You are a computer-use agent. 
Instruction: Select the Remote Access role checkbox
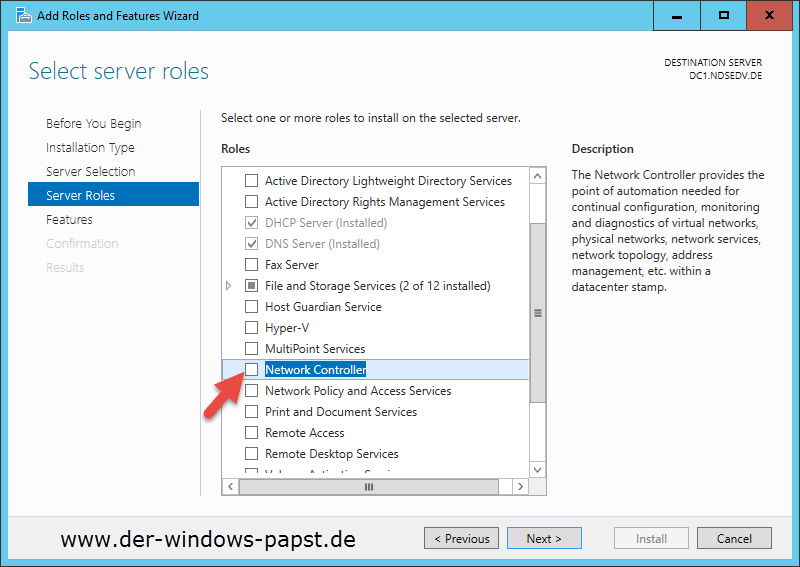pyautogui.click(x=252, y=433)
